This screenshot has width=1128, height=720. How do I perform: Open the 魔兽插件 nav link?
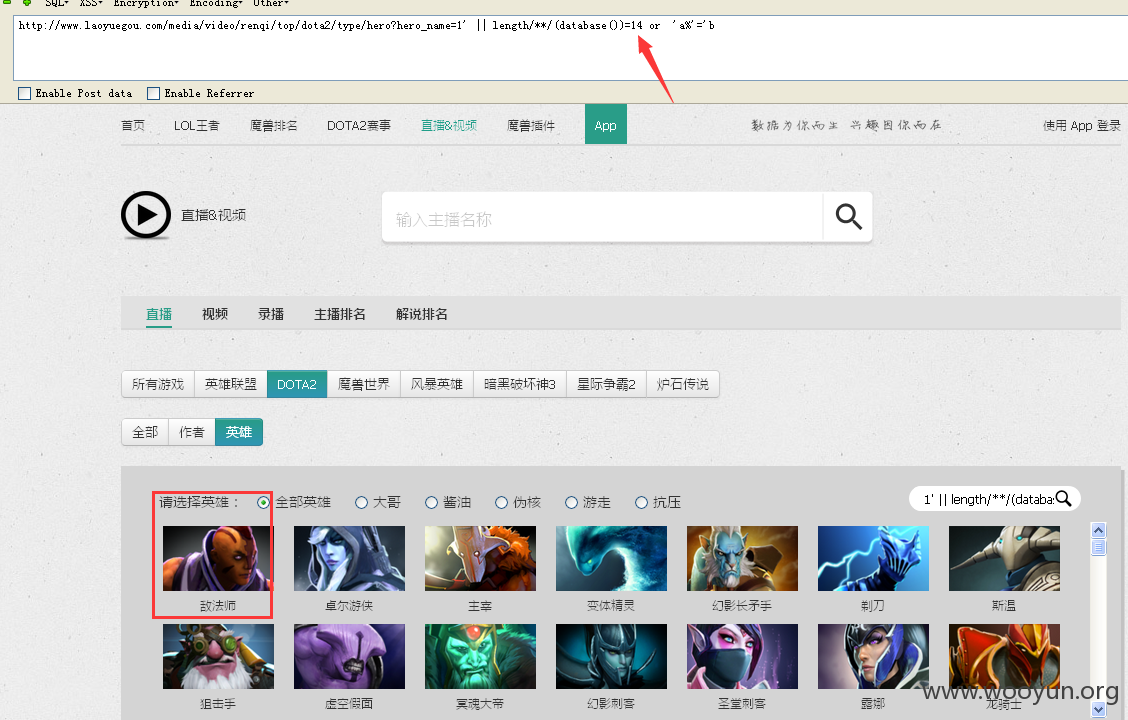click(x=531, y=125)
